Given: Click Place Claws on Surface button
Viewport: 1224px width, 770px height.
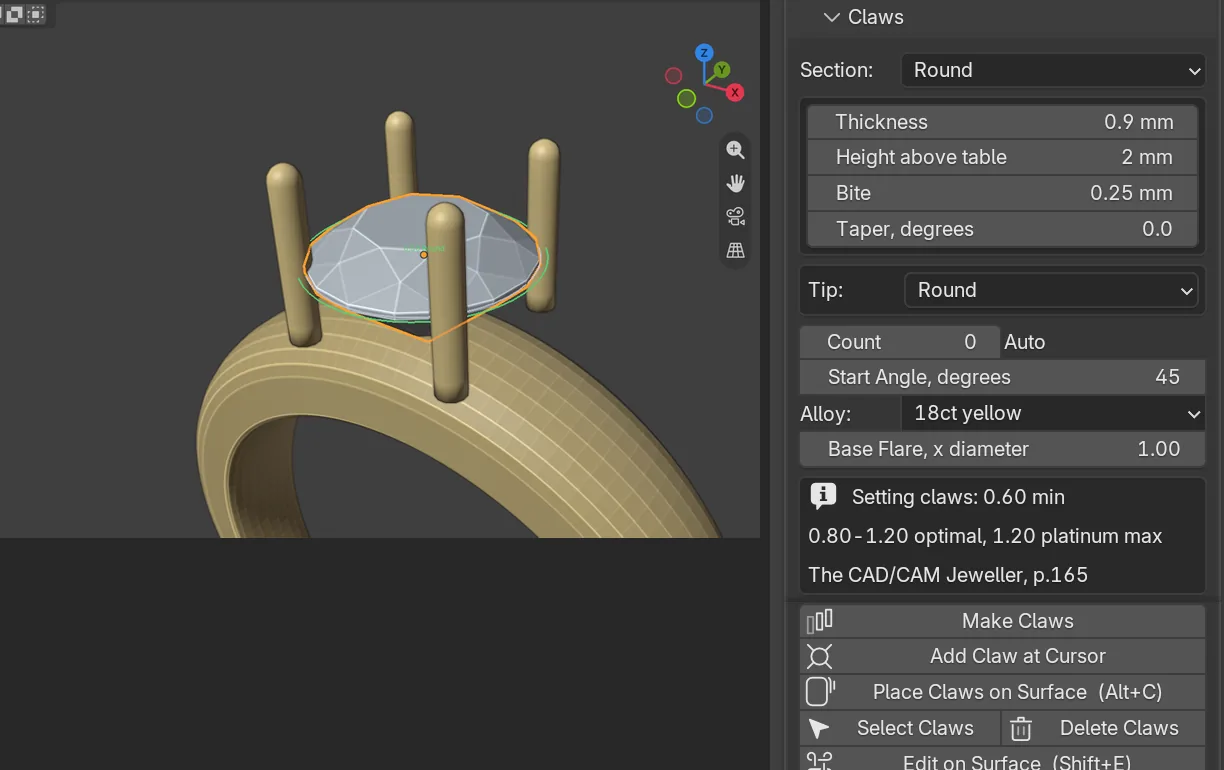Looking at the screenshot, I should click(1002, 692).
